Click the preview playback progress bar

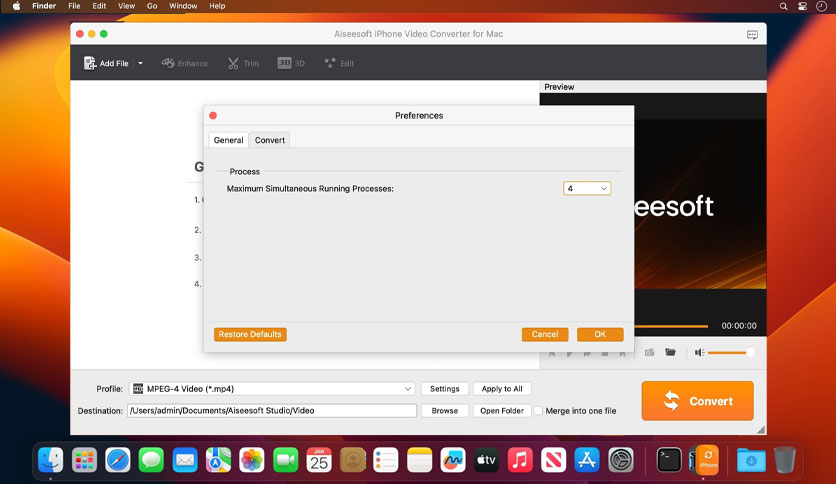click(x=671, y=326)
